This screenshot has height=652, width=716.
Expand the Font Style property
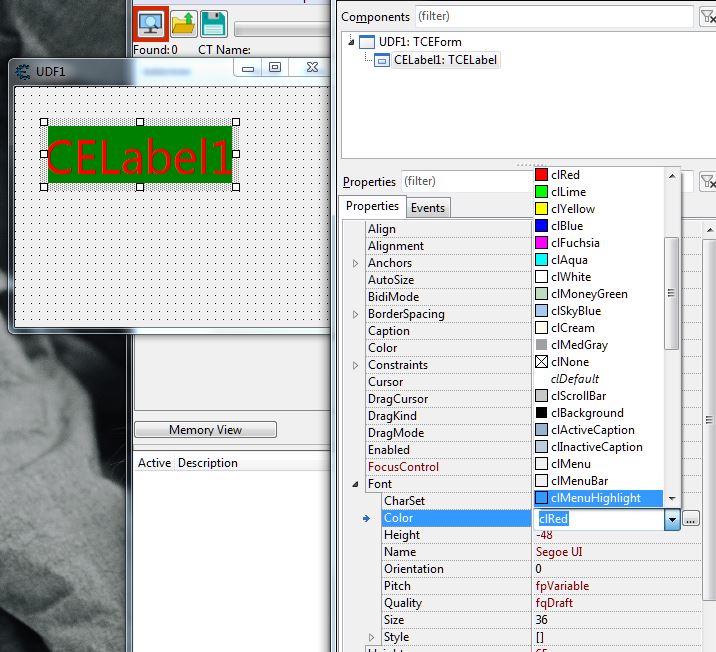click(x=372, y=637)
